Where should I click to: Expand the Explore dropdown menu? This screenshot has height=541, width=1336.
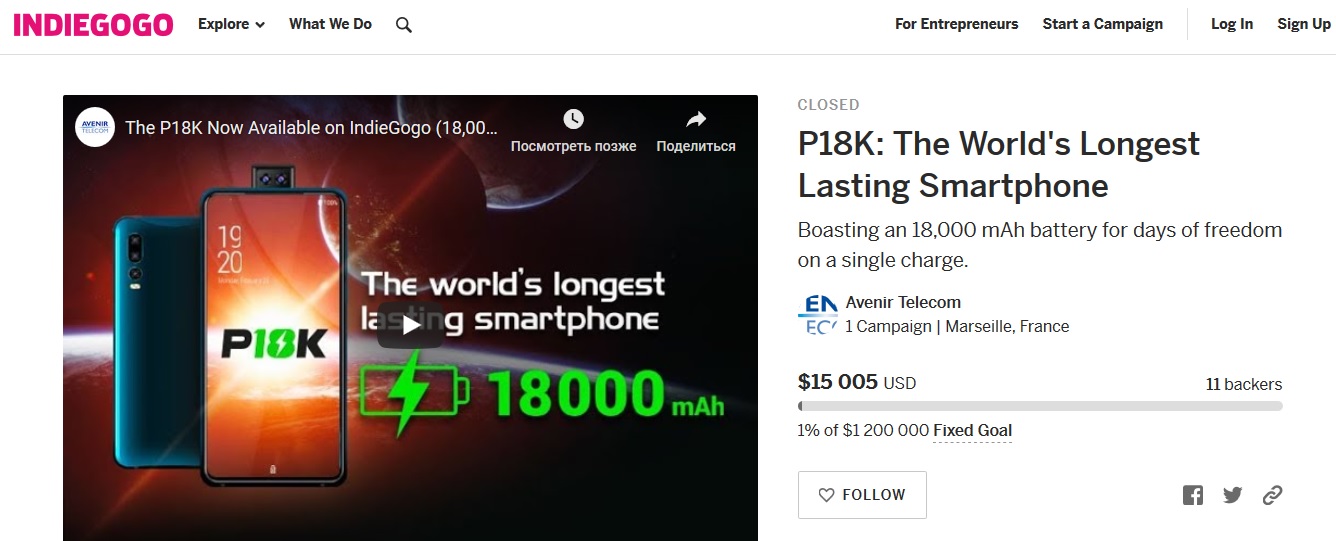(231, 25)
